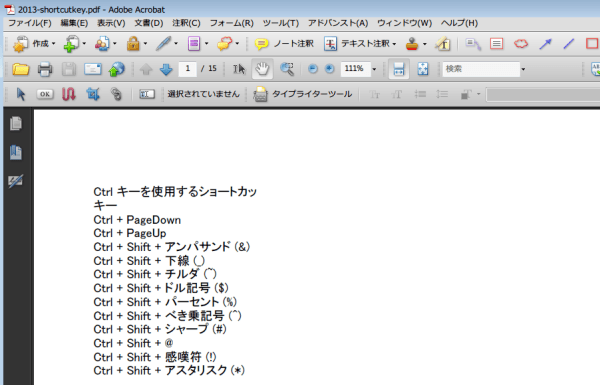Screen dimensions: 600x385
Task: Select the Marquee Zoom tool
Action: 287,69
